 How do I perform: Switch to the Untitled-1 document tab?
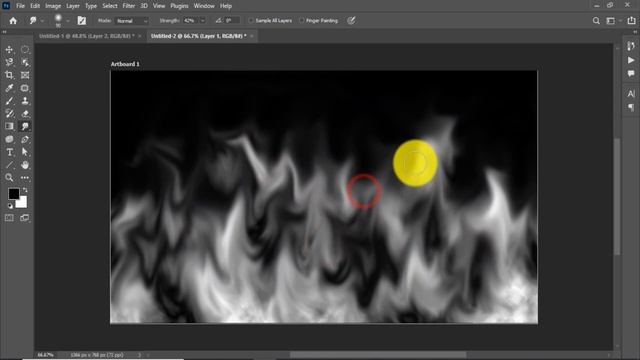[87, 36]
